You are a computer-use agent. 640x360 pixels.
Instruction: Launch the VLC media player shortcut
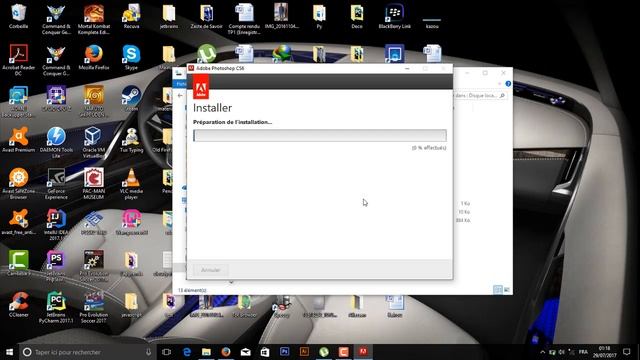tap(131, 184)
